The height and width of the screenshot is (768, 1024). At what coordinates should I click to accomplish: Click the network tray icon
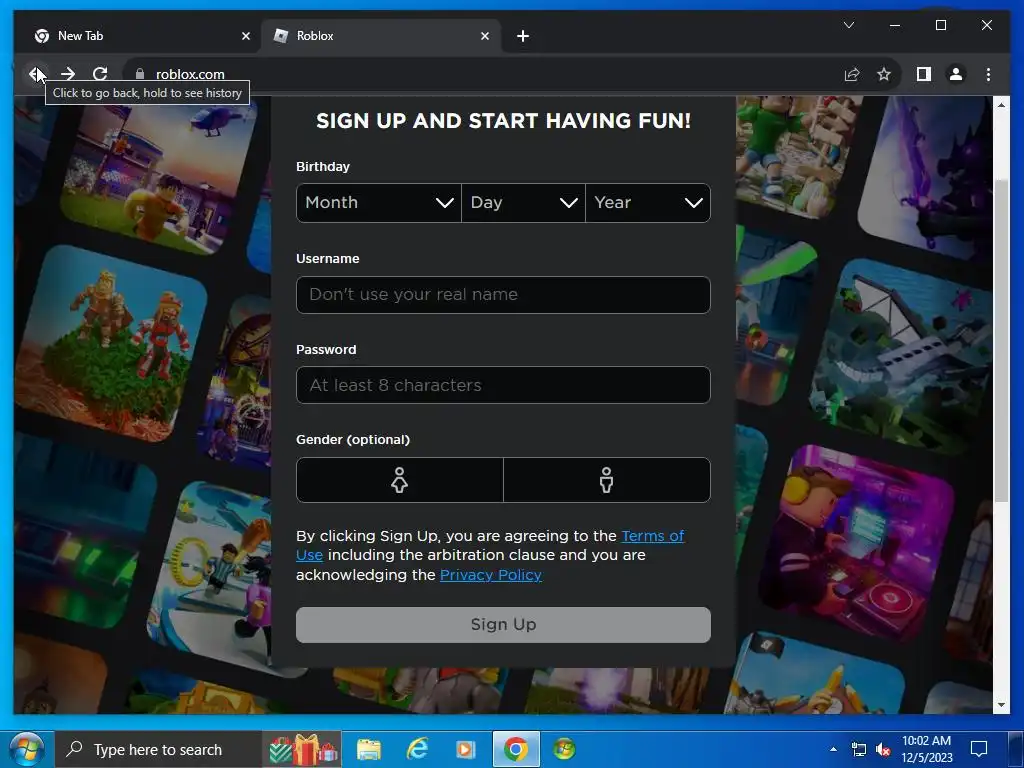click(859, 750)
